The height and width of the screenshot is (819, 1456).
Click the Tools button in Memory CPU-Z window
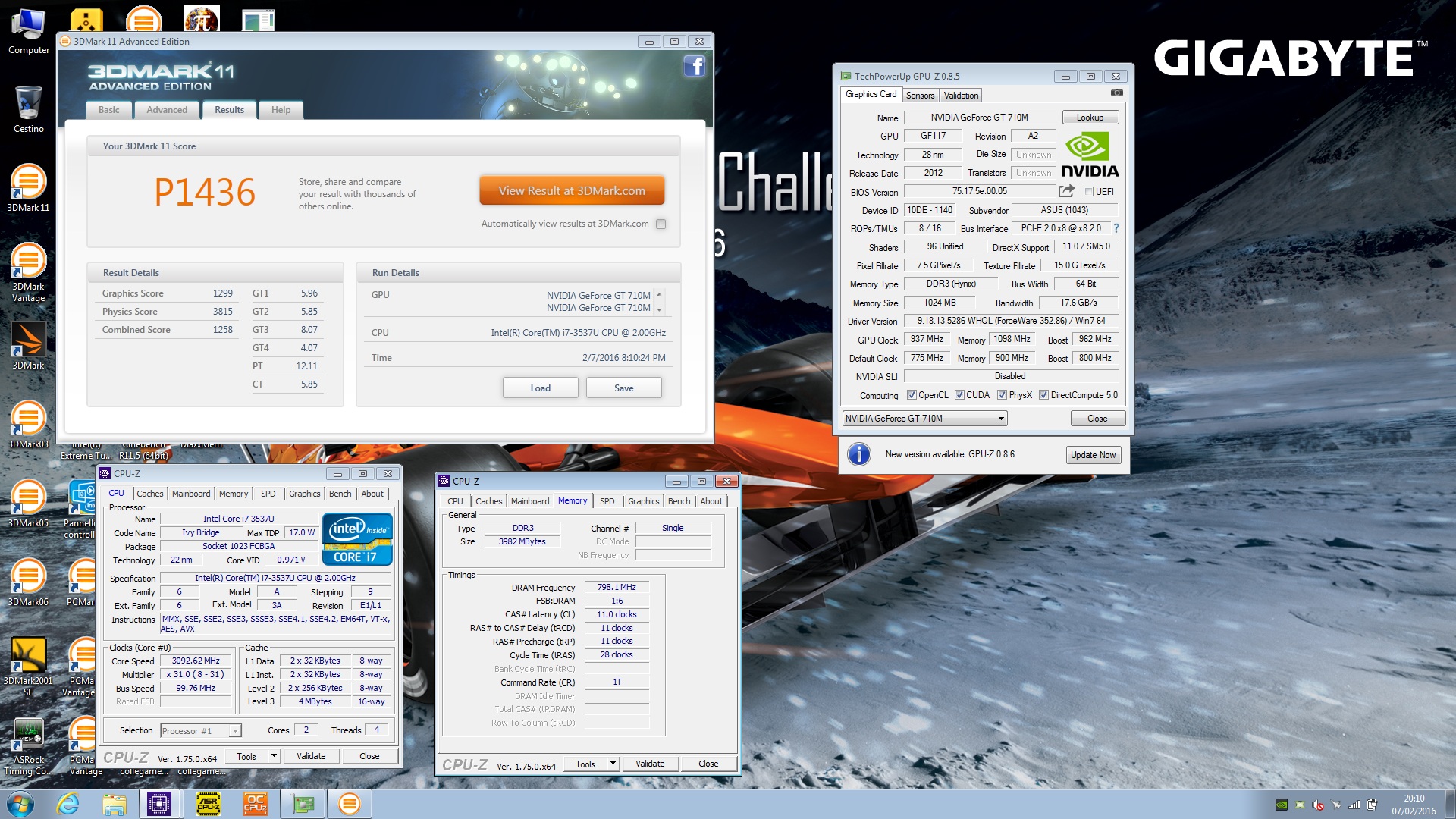pyautogui.click(x=585, y=764)
